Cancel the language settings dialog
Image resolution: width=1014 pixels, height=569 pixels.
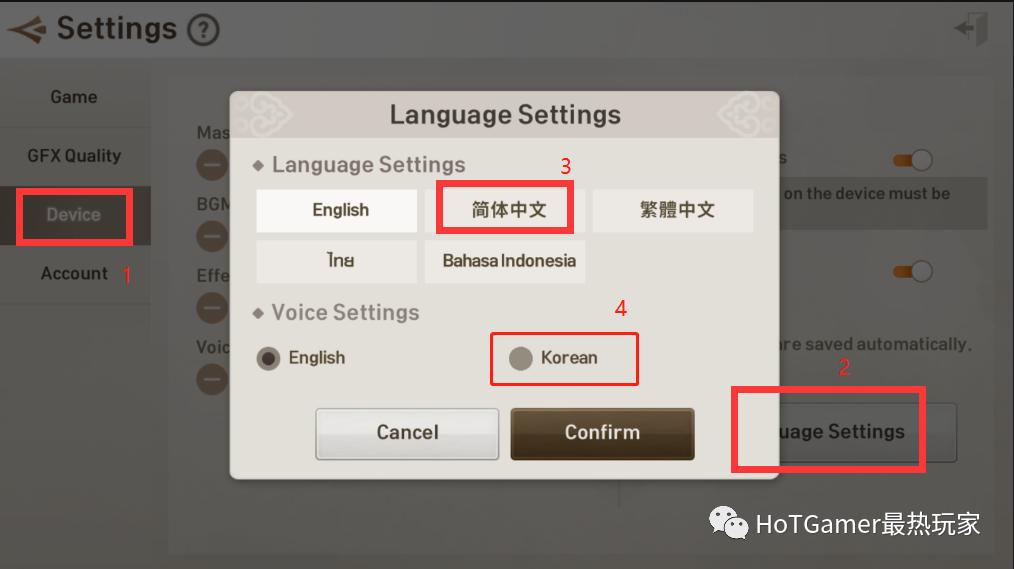[407, 433]
